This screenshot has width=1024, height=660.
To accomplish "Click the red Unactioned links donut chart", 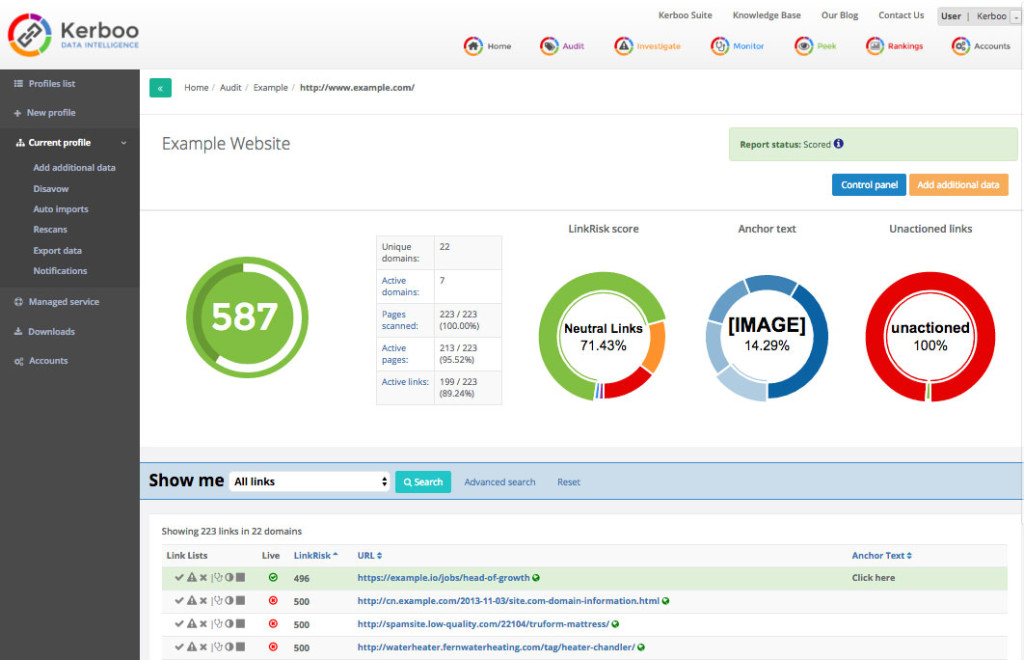I will [930, 336].
